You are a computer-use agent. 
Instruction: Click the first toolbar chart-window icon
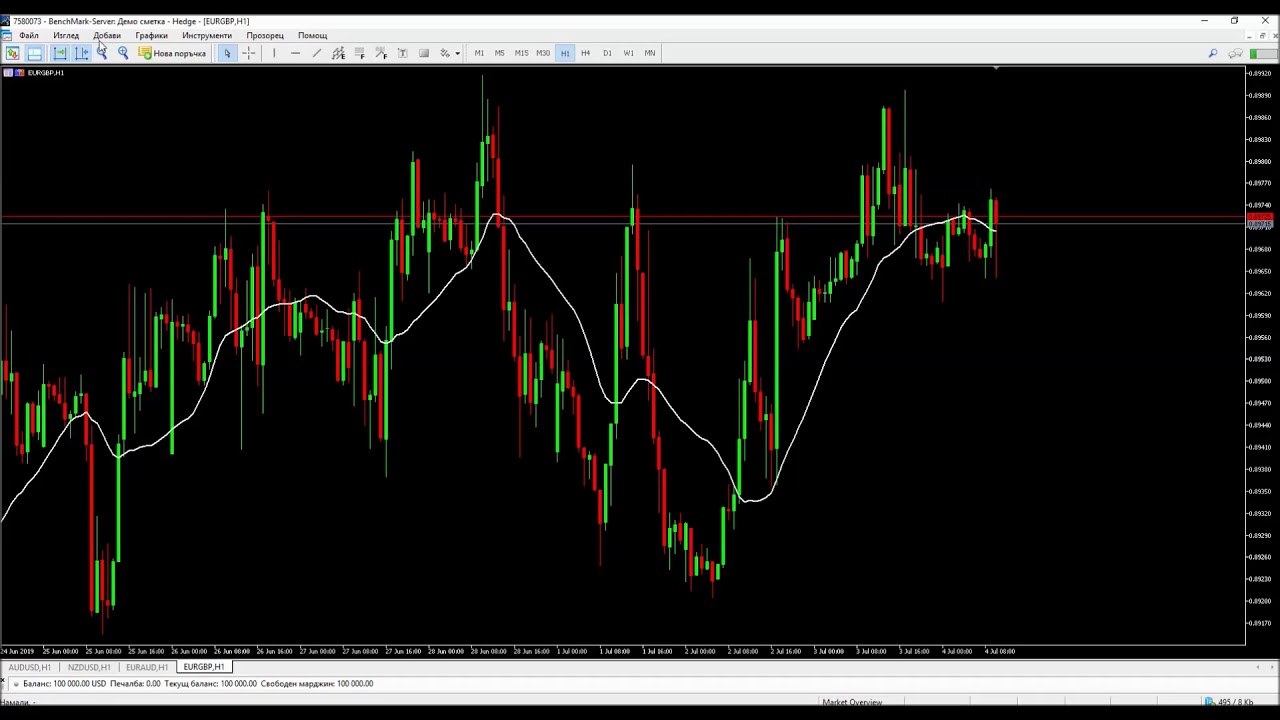pos(13,53)
